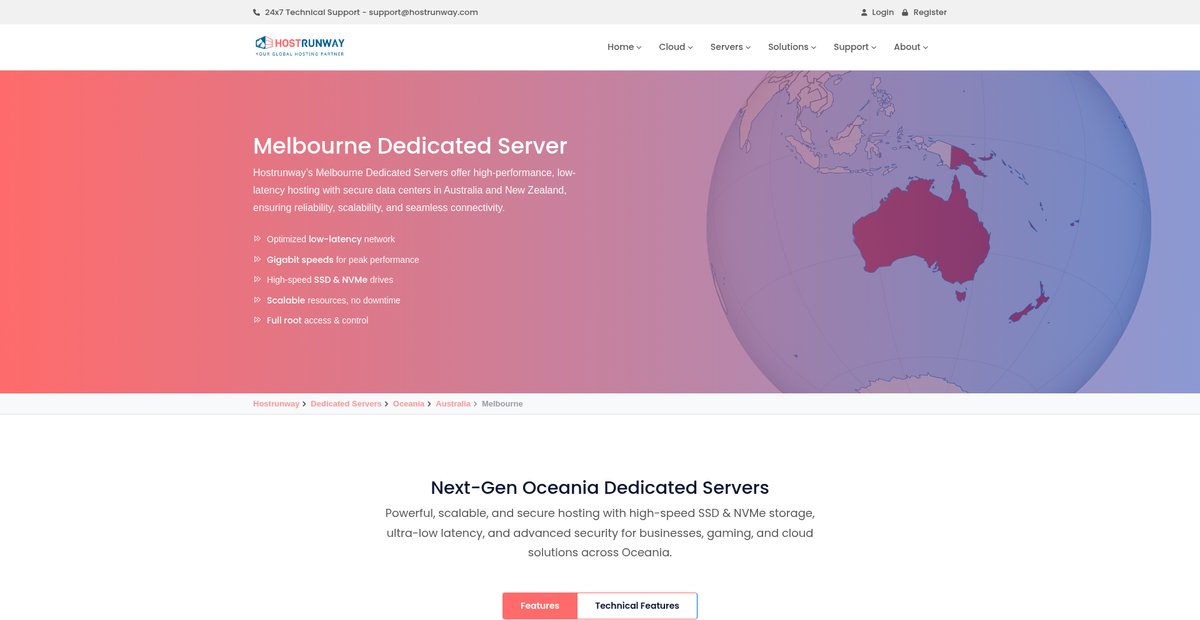Click the arrow bullet beside Full root access
The image size is (1200, 620).
257,320
